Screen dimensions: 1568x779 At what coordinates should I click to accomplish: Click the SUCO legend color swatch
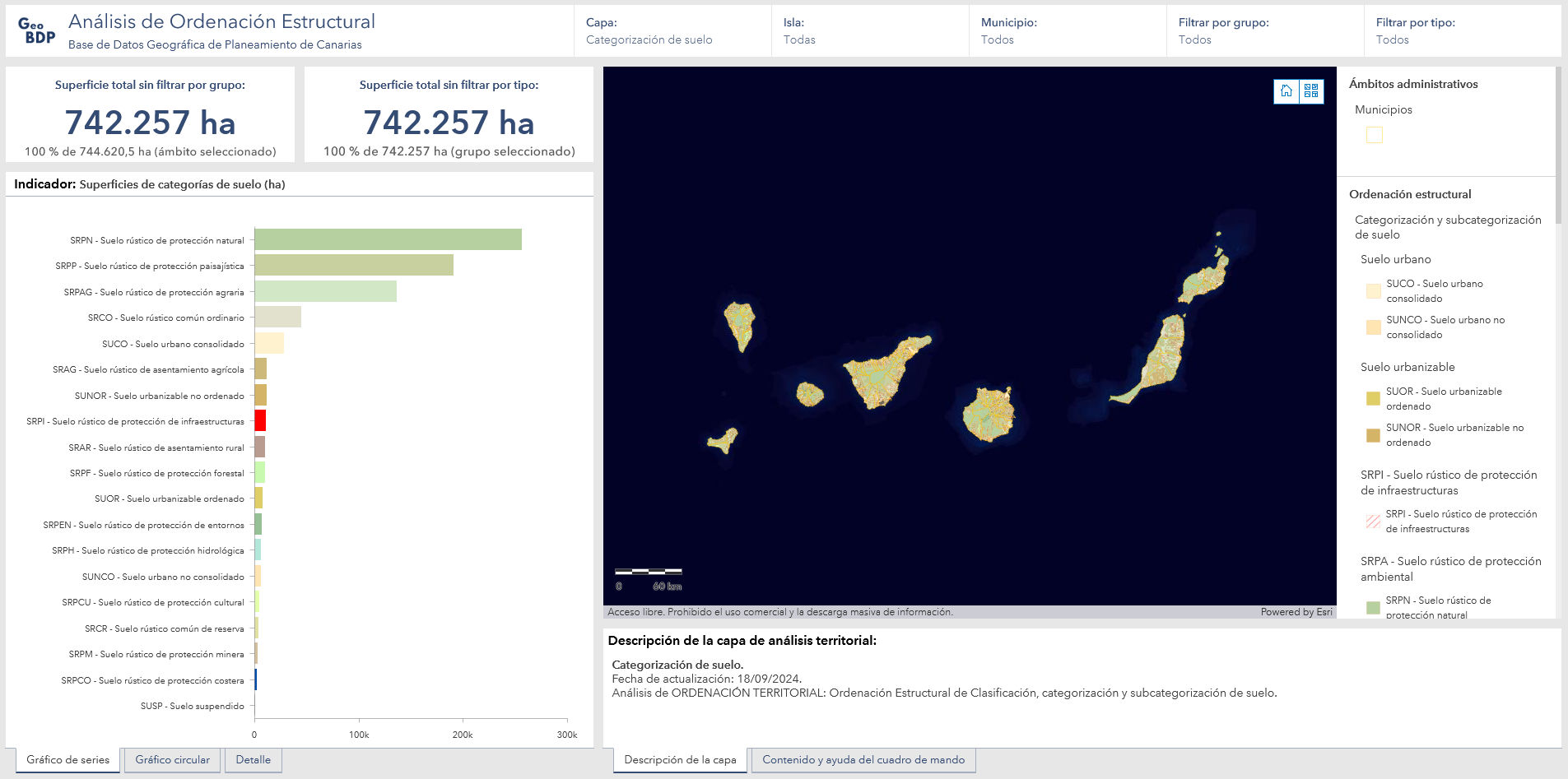pos(1374,291)
